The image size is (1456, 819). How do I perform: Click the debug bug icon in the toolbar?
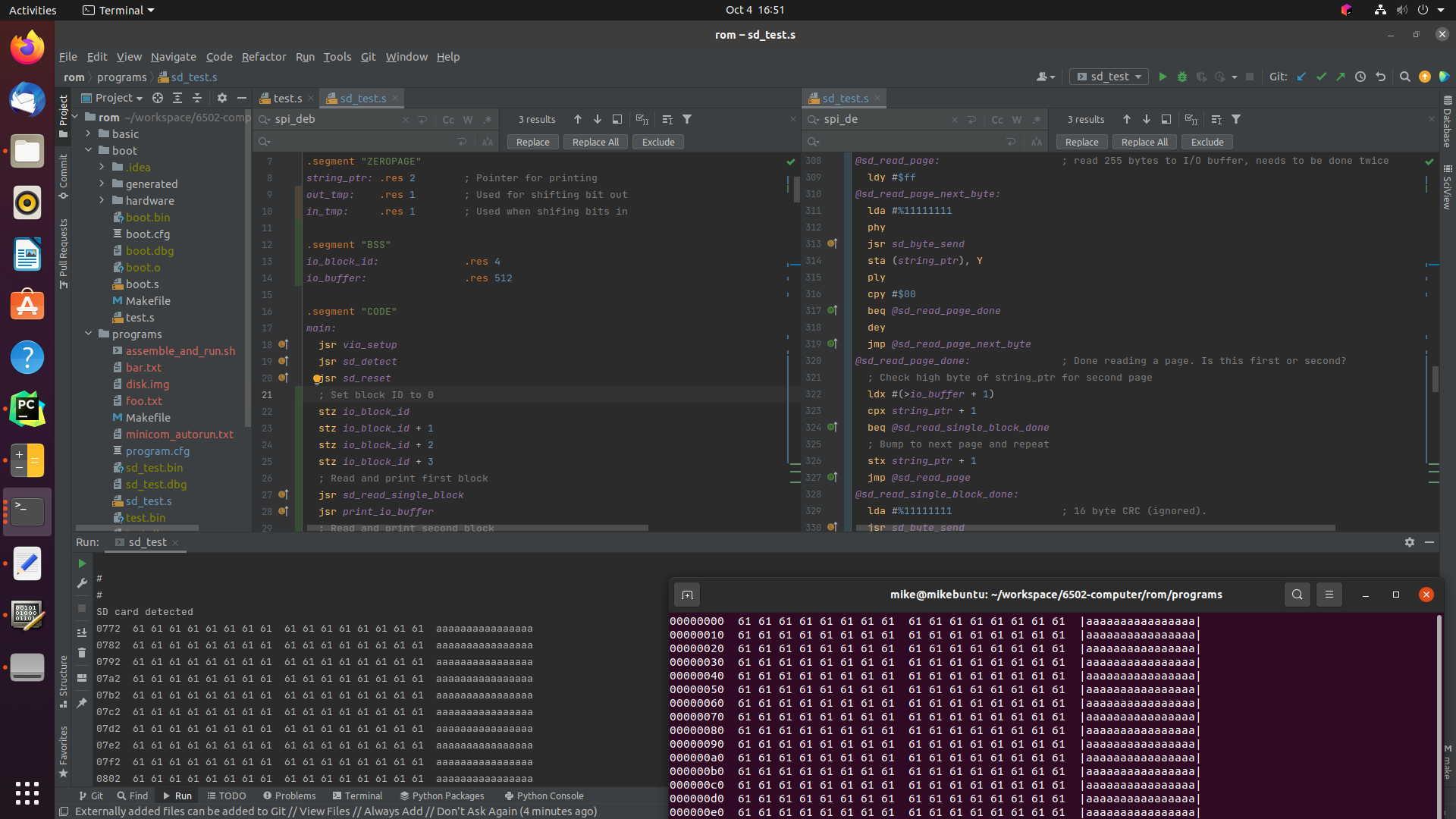coord(1181,77)
